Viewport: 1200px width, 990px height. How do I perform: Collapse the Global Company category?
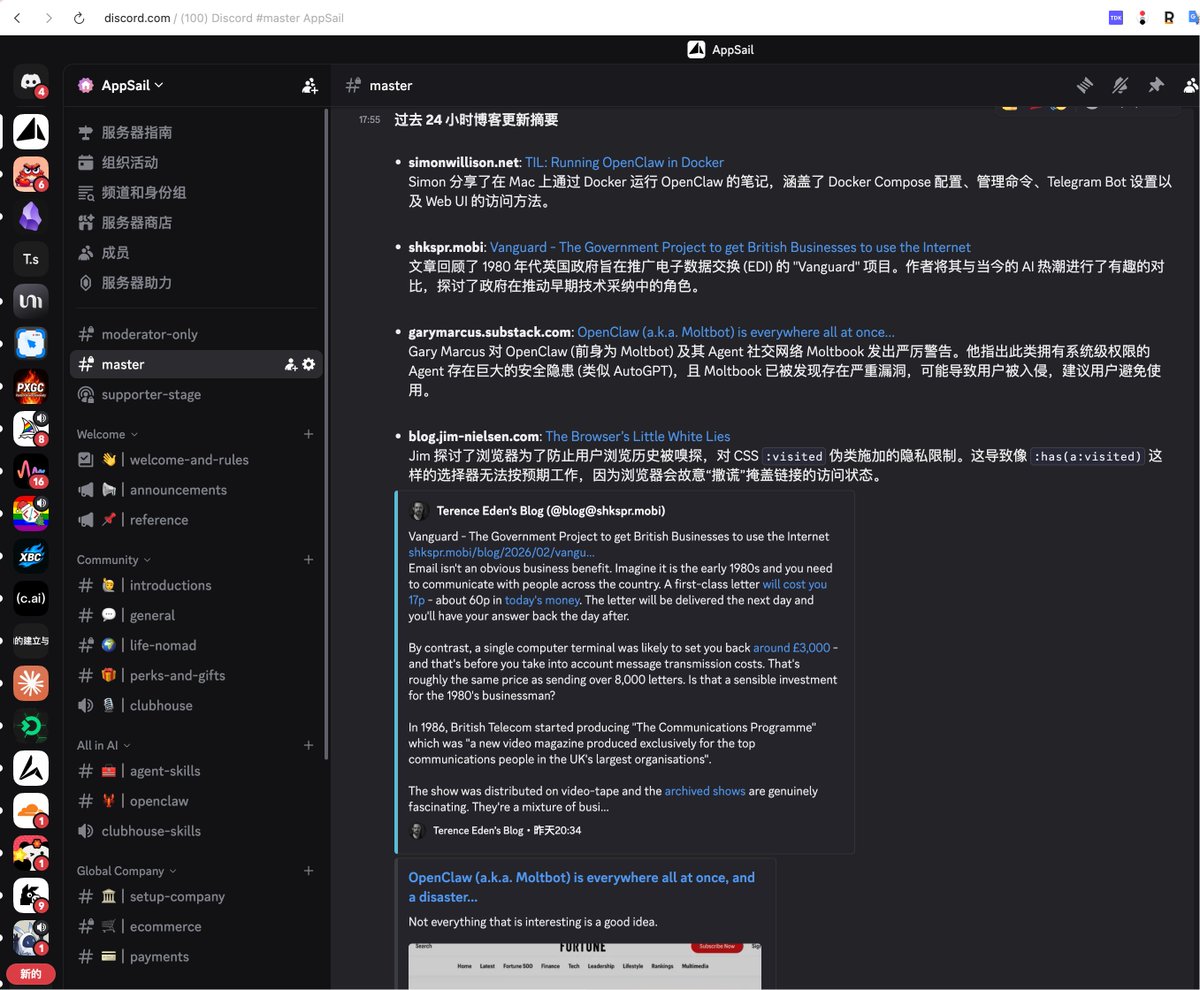(126, 871)
